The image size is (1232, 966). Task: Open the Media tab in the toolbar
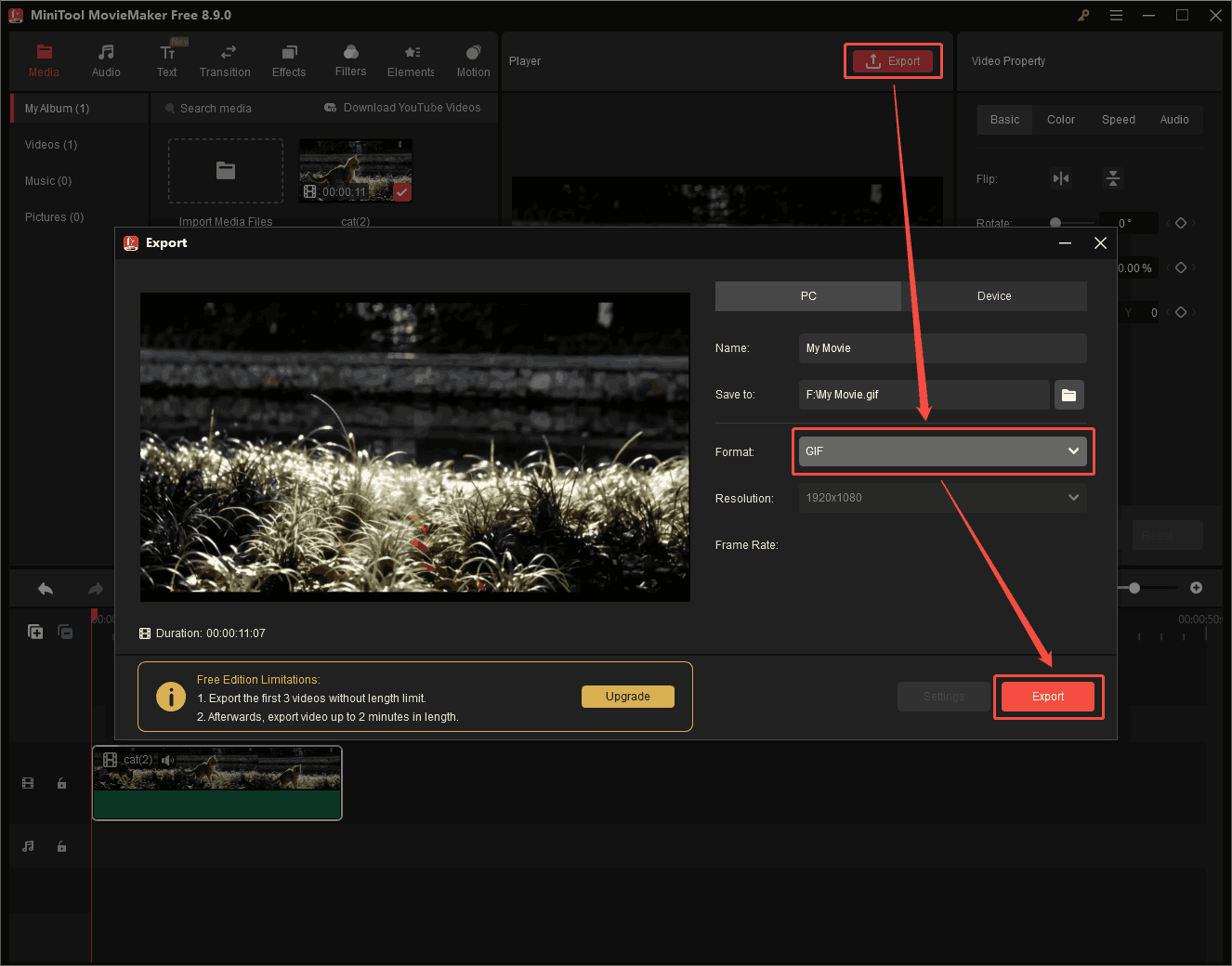click(44, 61)
